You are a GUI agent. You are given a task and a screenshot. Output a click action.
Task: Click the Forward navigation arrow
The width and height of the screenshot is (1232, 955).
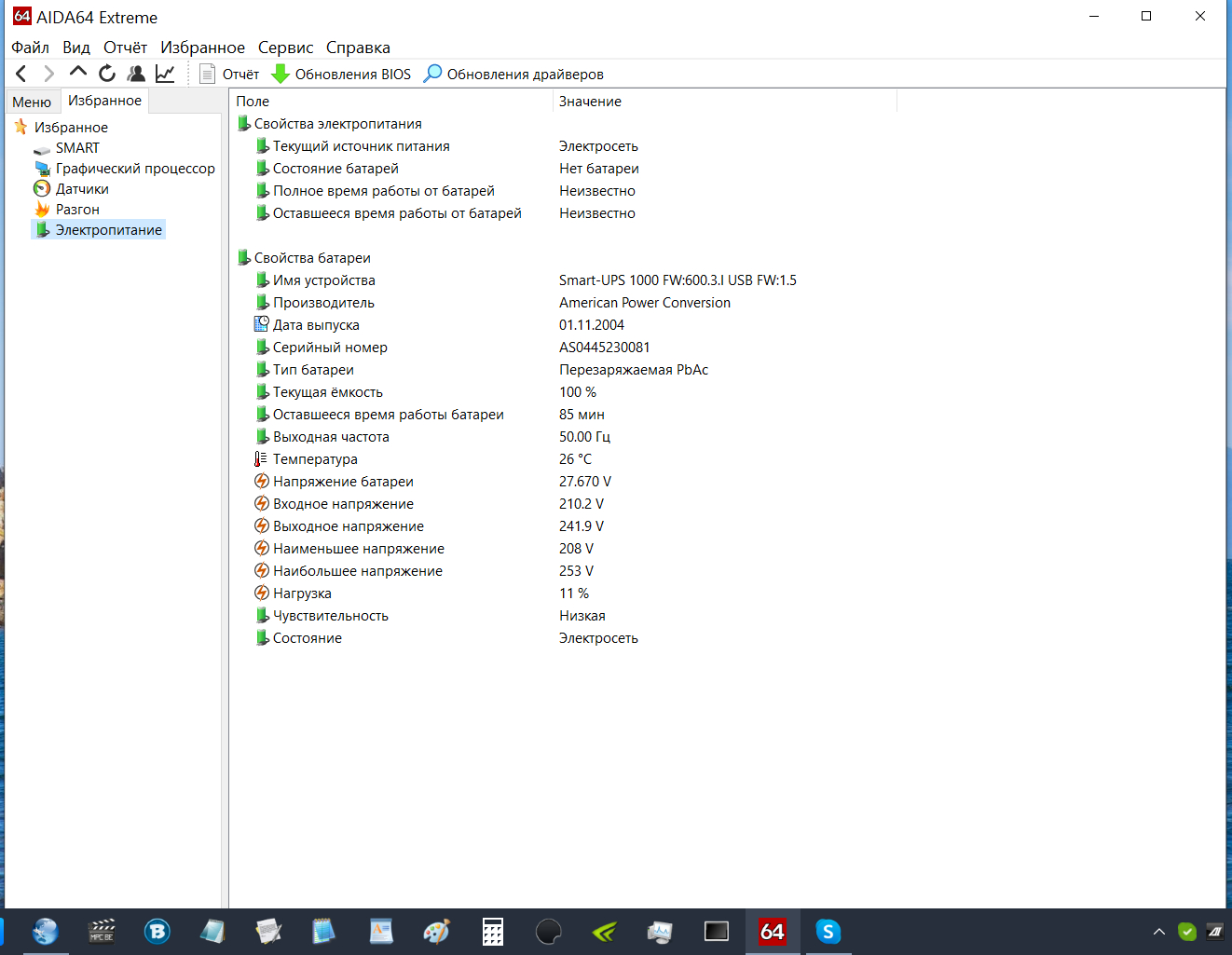(x=49, y=74)
